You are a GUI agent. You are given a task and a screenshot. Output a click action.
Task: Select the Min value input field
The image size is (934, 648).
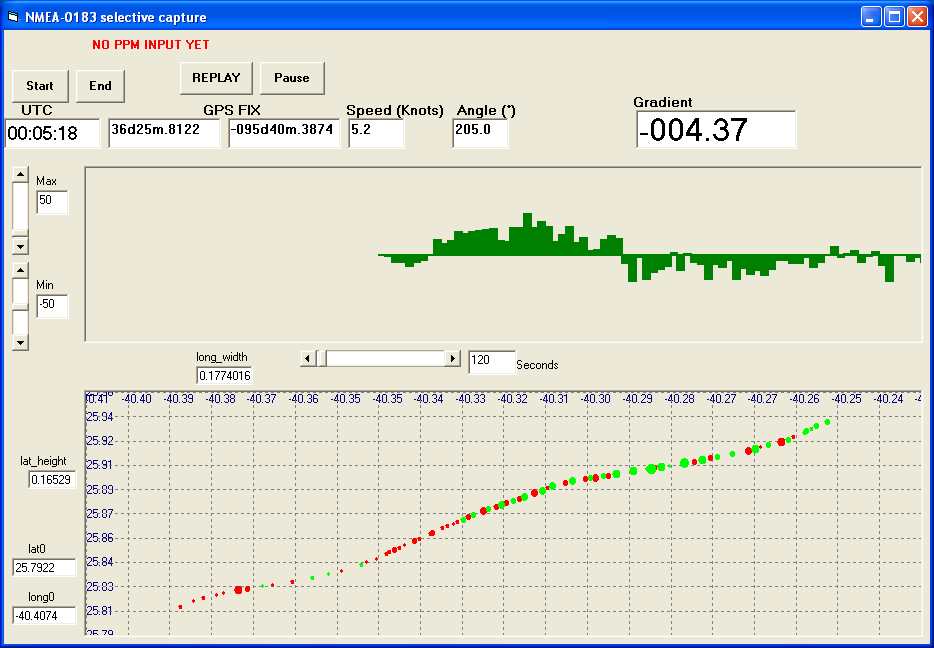52,306
